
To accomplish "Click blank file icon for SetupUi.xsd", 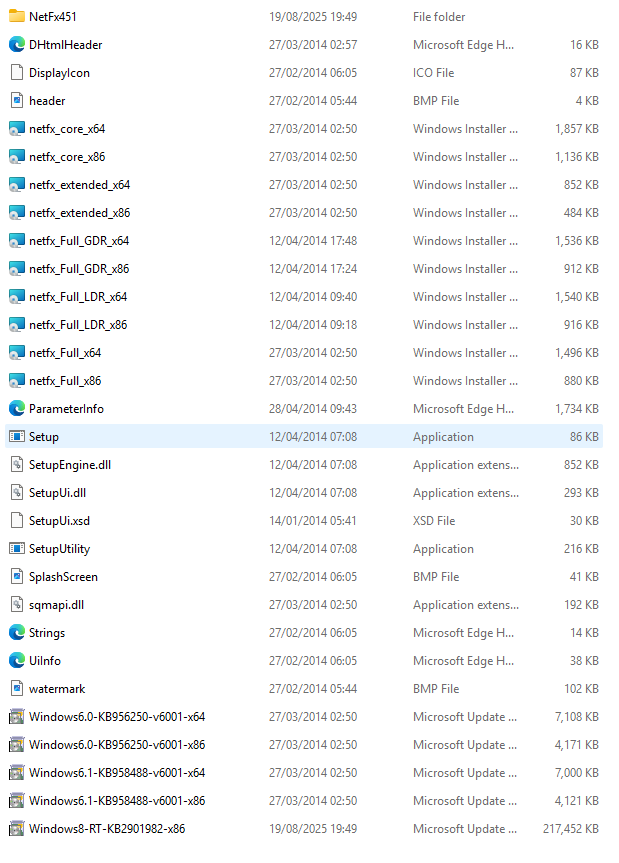I will pyautogui.click(x=17, y=521).
